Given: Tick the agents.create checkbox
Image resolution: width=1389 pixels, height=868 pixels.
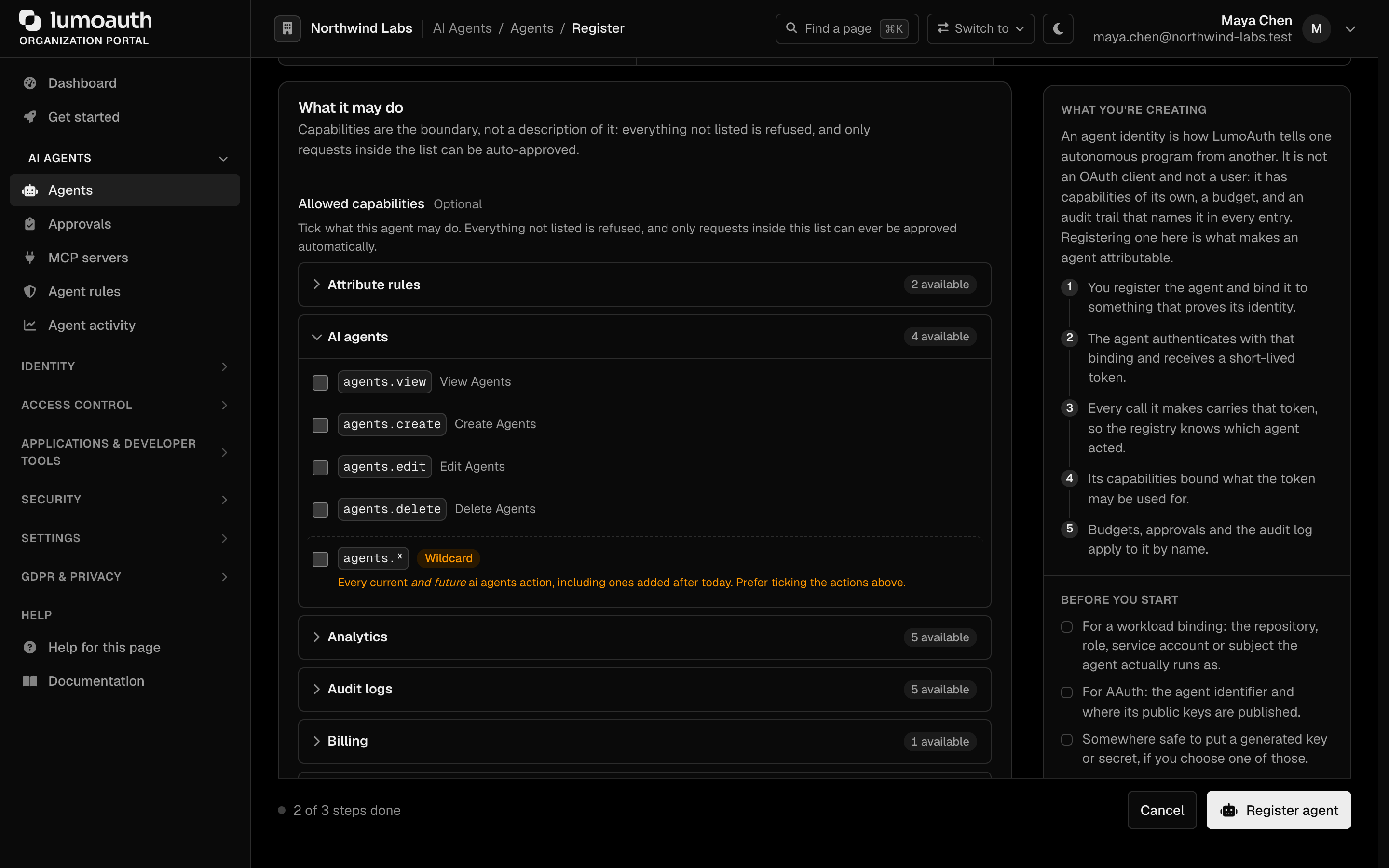Looking at the screenshot, I should (x=320, y=425).
